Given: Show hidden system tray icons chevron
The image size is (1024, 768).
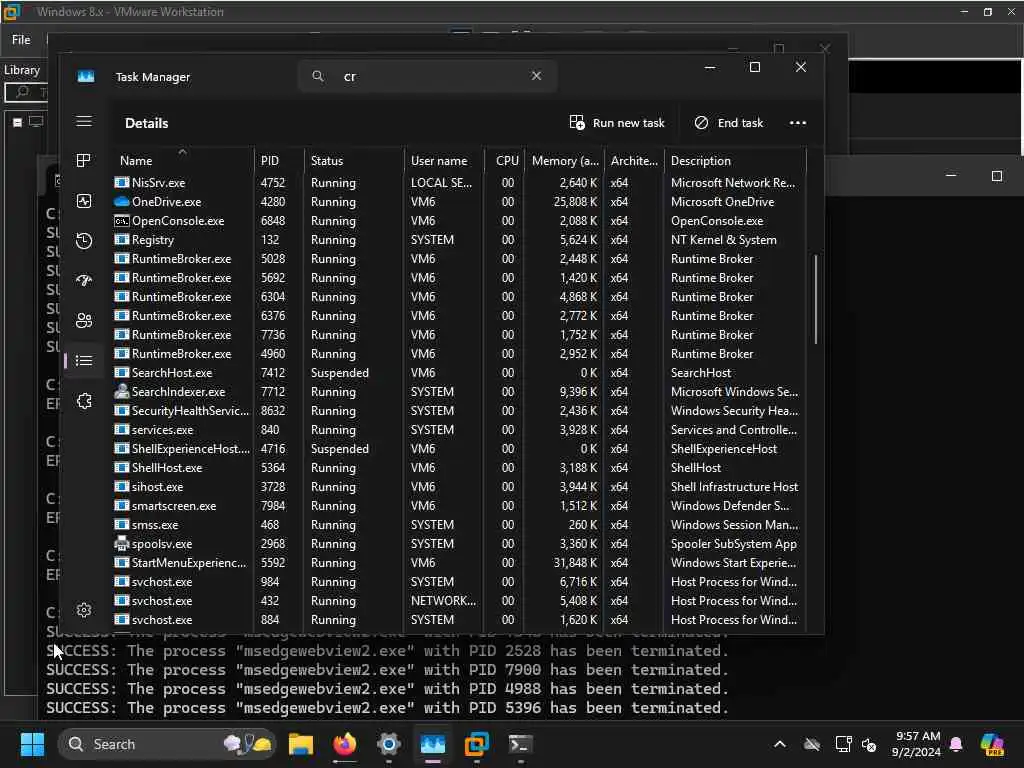Looking at the screenshot, I should pos(780,744).
